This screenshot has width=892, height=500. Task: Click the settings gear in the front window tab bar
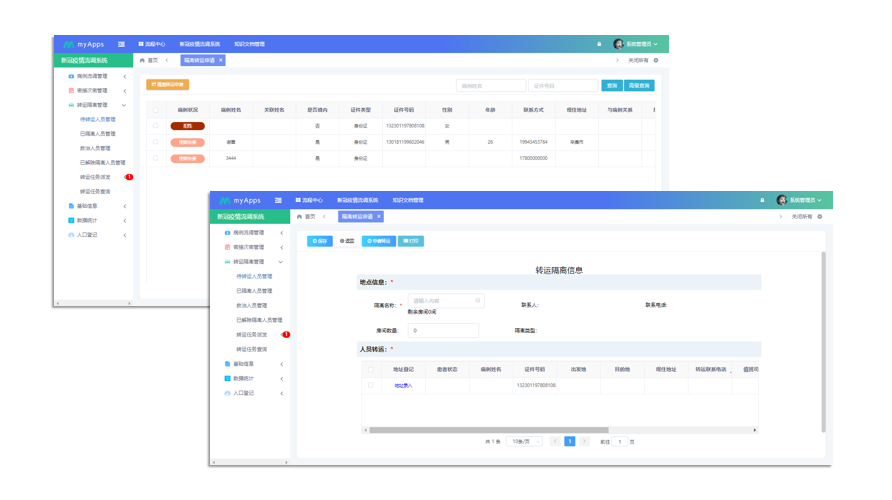coord(820,216)
